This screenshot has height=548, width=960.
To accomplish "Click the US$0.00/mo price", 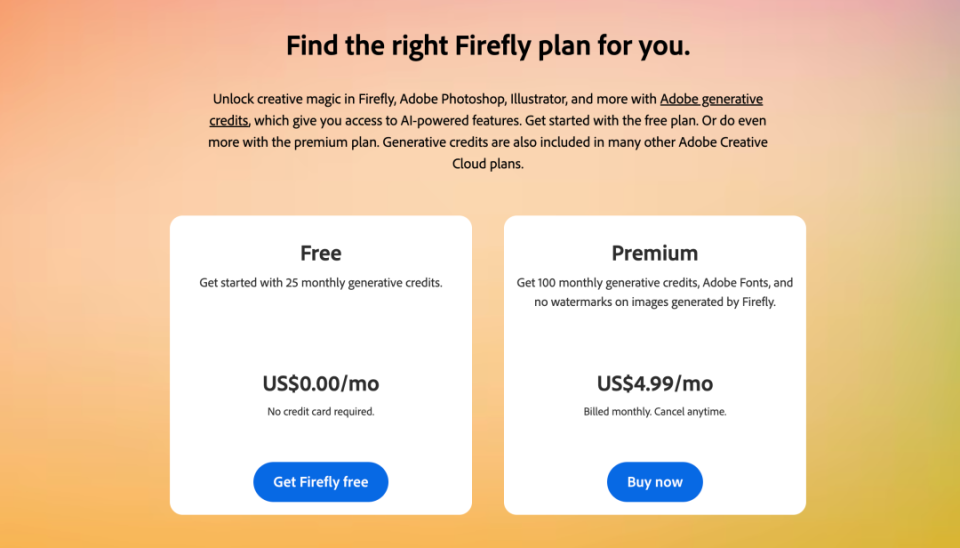I will [320, 383].
